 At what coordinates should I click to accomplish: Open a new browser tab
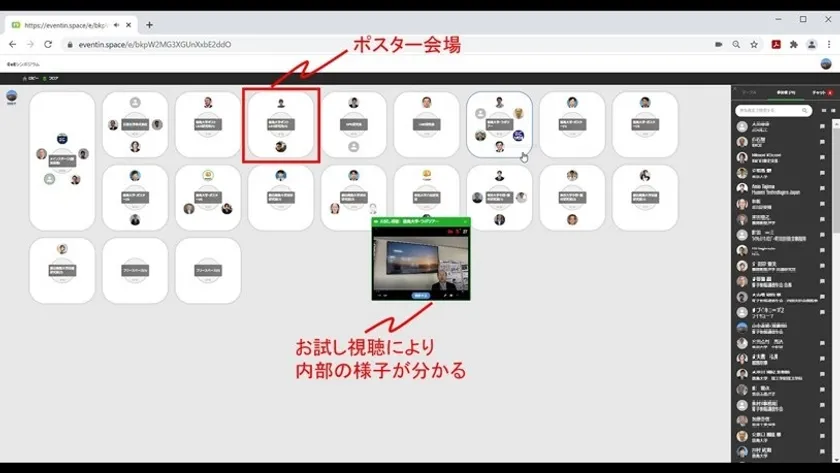[149, 25]
